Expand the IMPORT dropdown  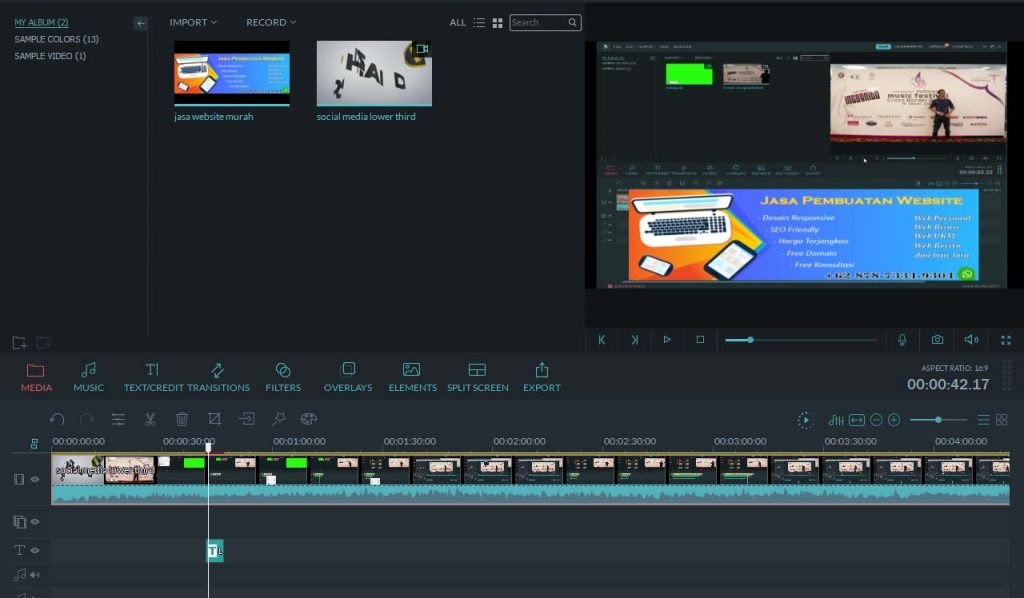point(193,22)
